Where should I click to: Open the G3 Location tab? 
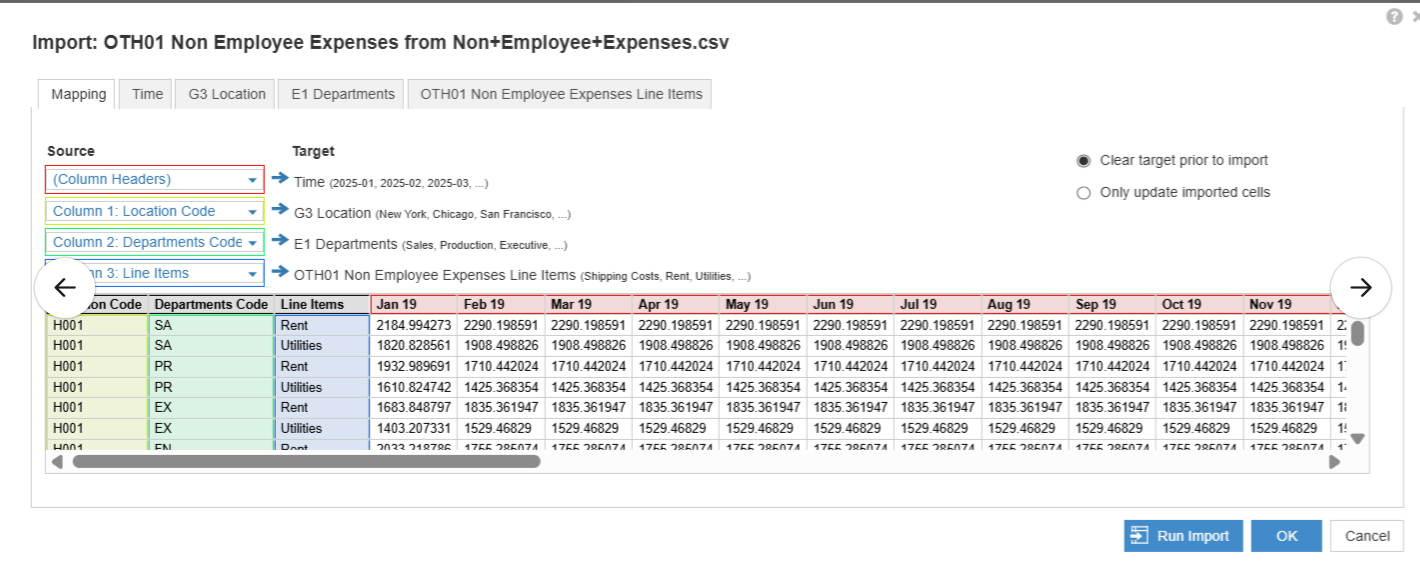tap(227, 94)
